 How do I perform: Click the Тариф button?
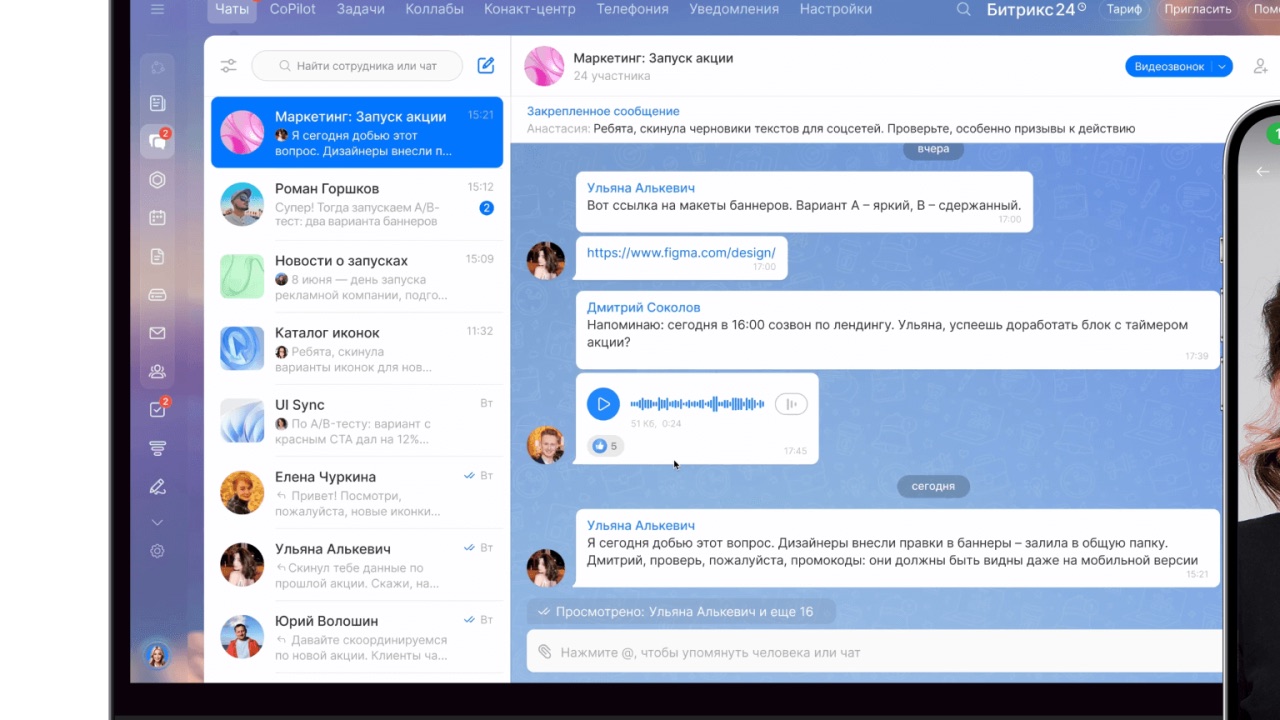pos(1124,9)
